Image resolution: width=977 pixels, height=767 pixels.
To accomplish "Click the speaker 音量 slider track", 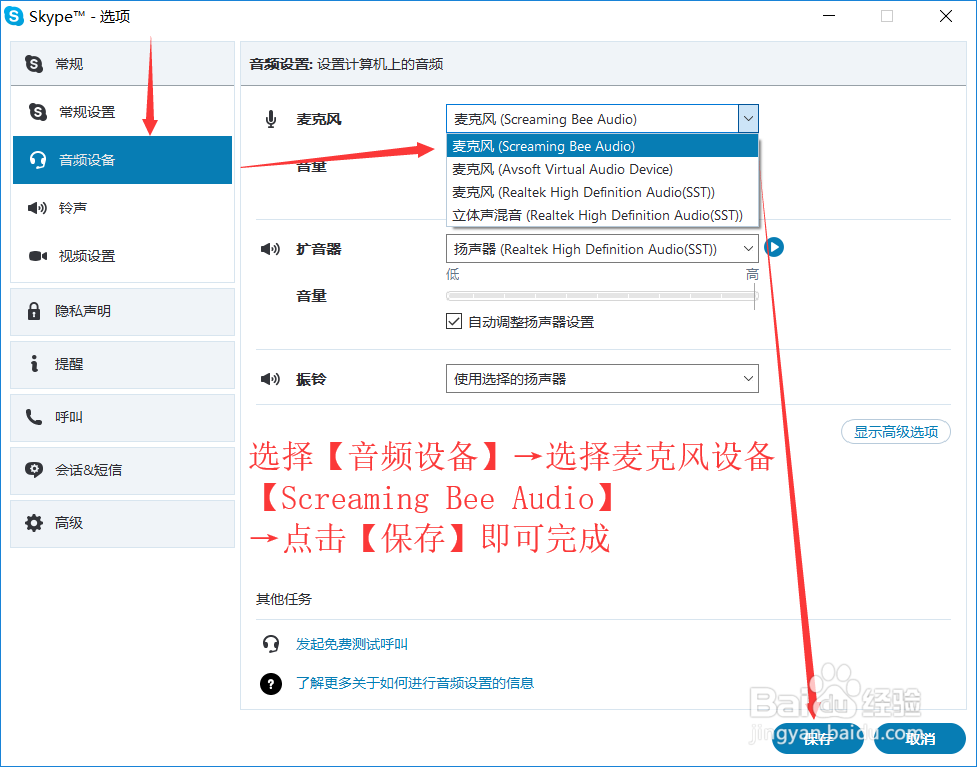I will [x=602, y=296].
